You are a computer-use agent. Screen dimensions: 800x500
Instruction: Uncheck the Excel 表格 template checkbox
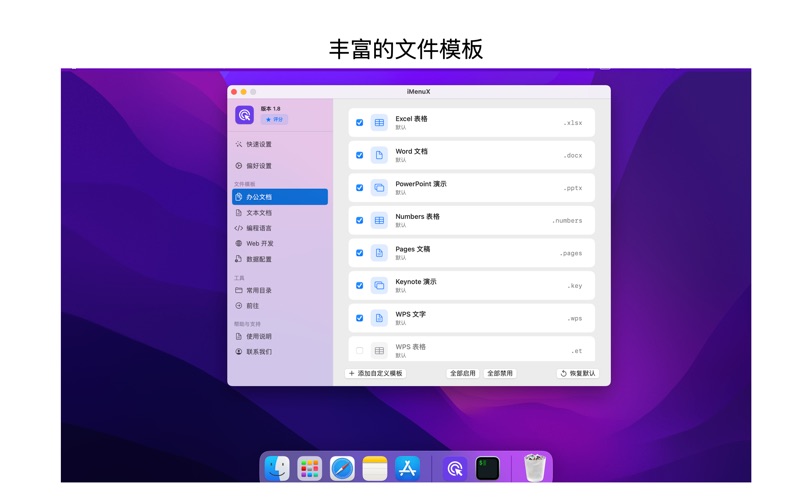point(359,122)
